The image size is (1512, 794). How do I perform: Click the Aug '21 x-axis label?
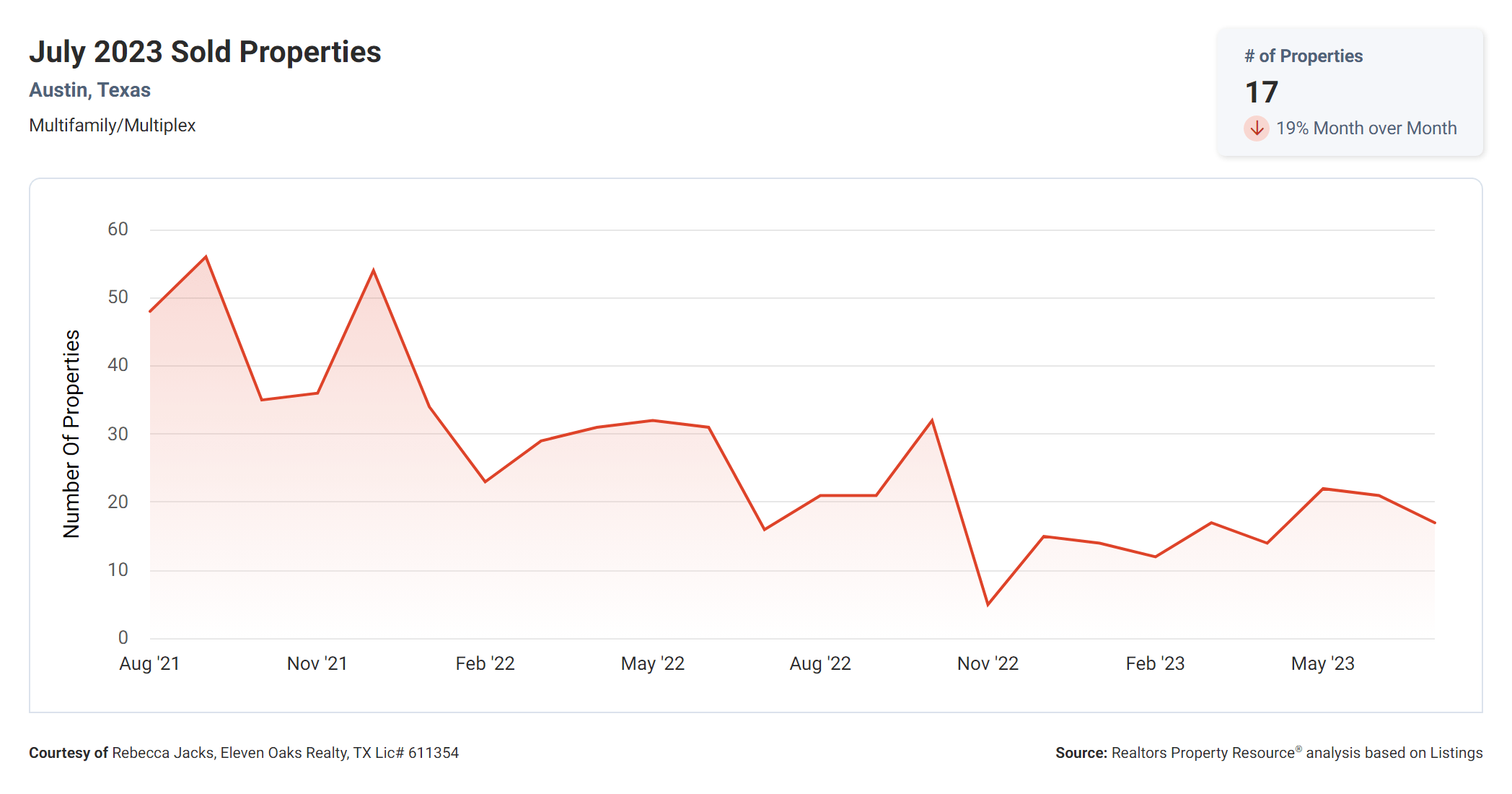tap(149, 663)
